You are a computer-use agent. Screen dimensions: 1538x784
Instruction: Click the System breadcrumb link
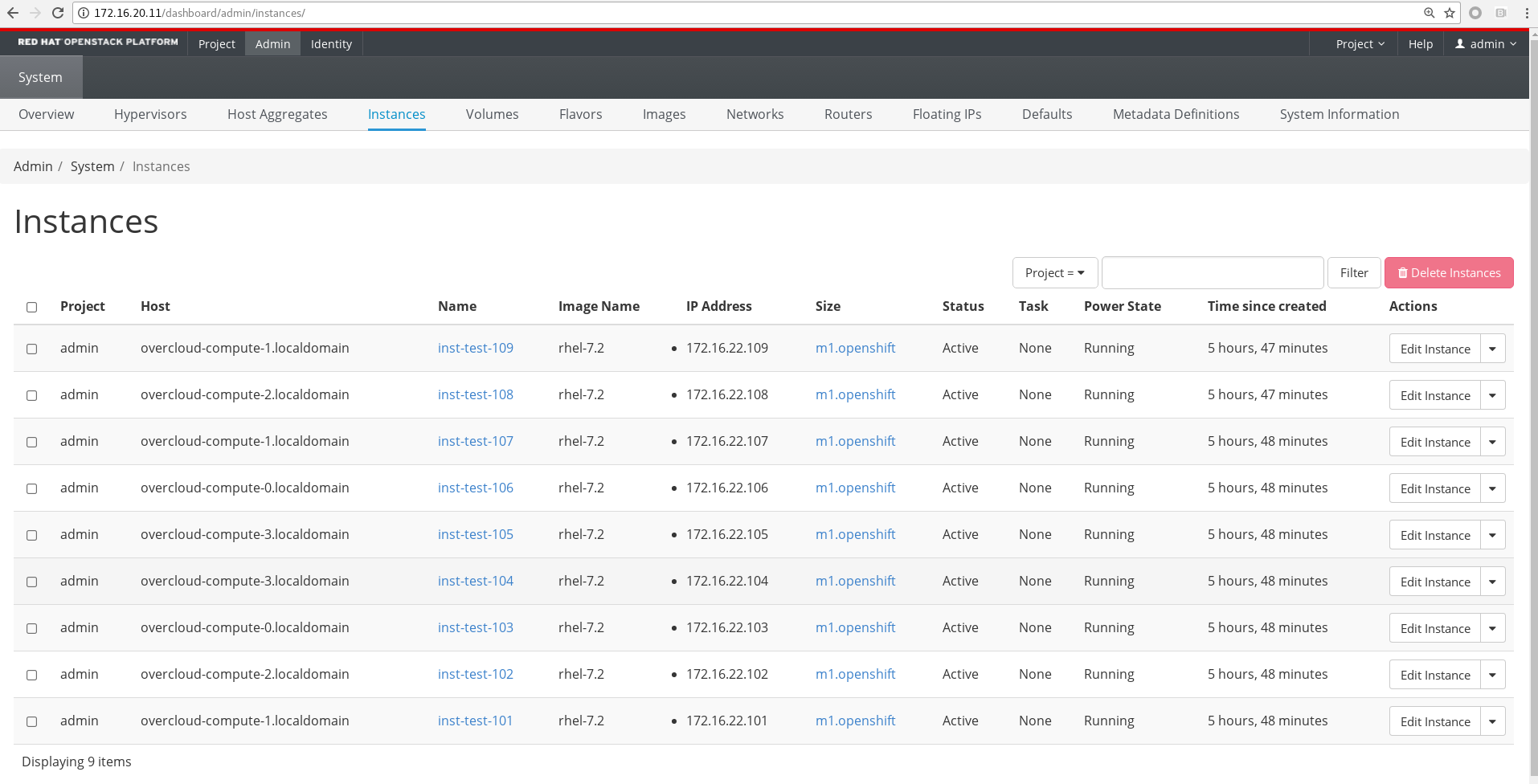pos(92,166)
